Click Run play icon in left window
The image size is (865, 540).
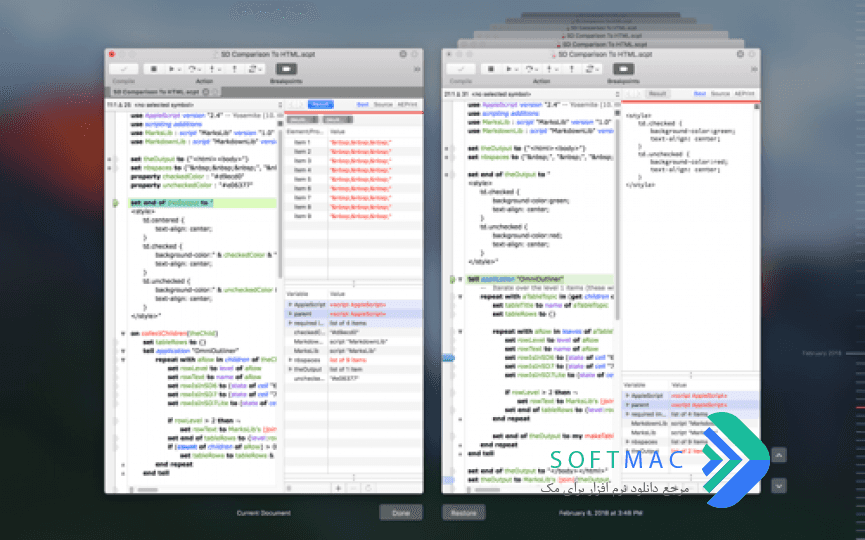pos(173,69)
